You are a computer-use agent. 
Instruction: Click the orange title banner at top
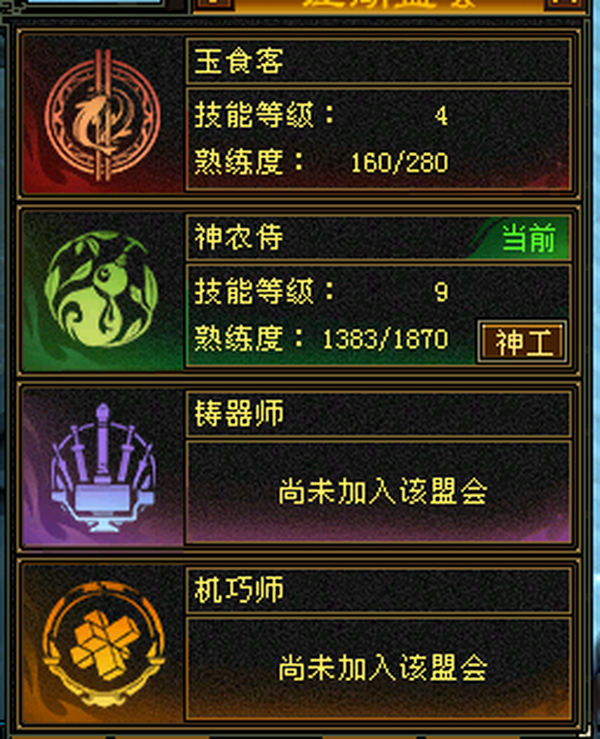[x=389, y=6]
